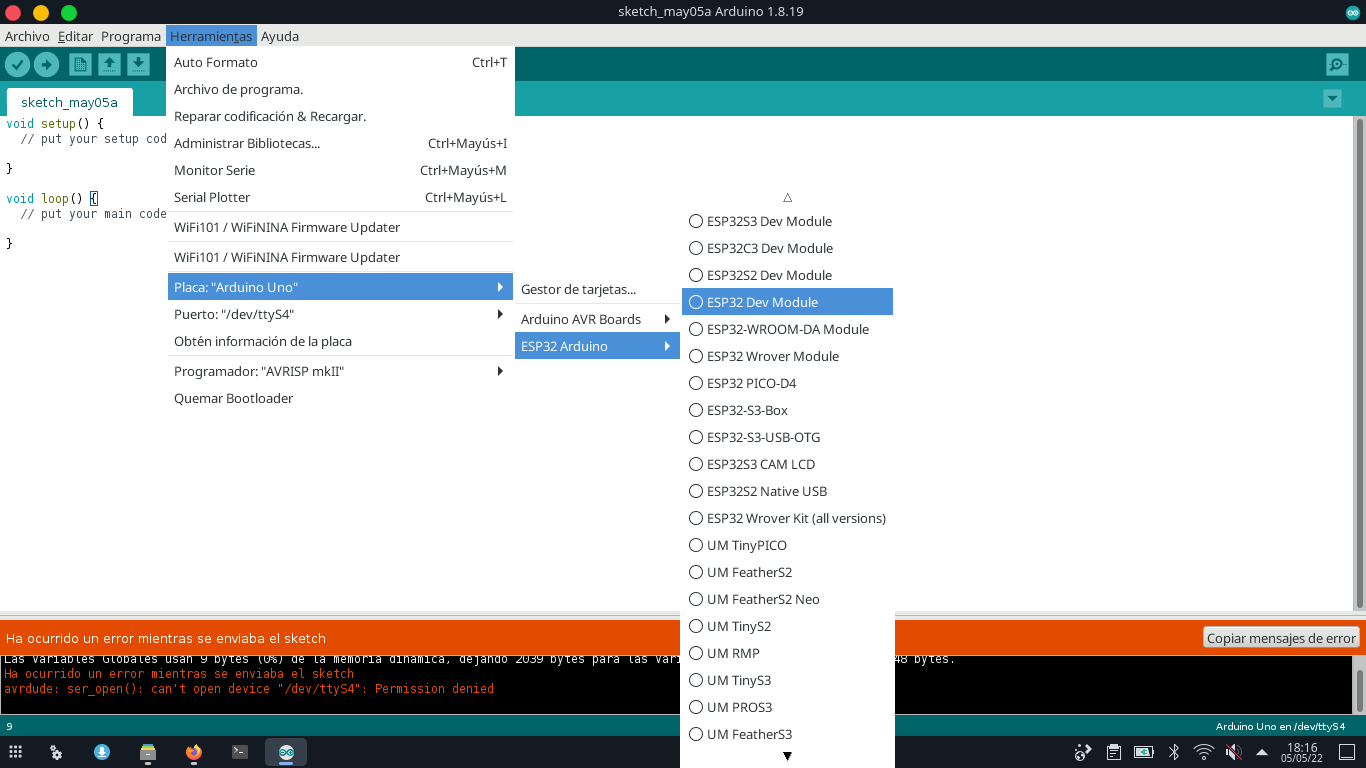Select ESP32S2 Dev Module board
Viewport: 1366px width, 768px height.
pyautogui.click(x=787, y=275)
